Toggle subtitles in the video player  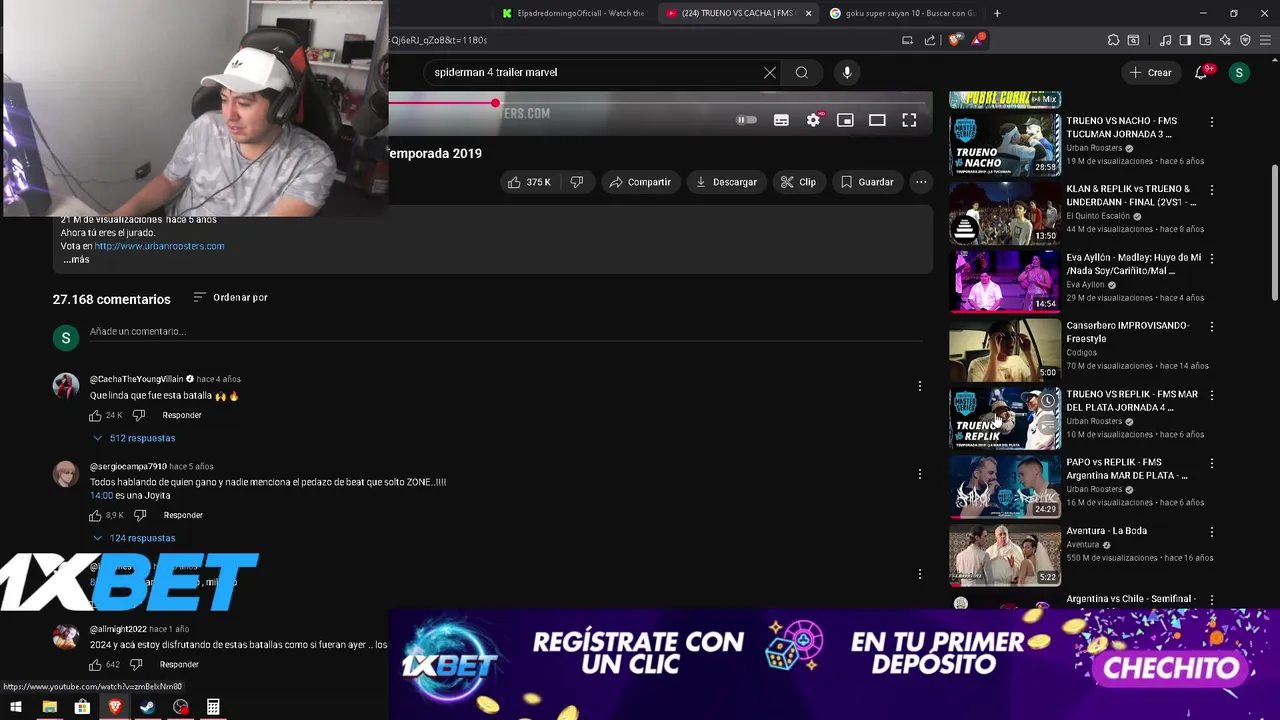point(781,120)
